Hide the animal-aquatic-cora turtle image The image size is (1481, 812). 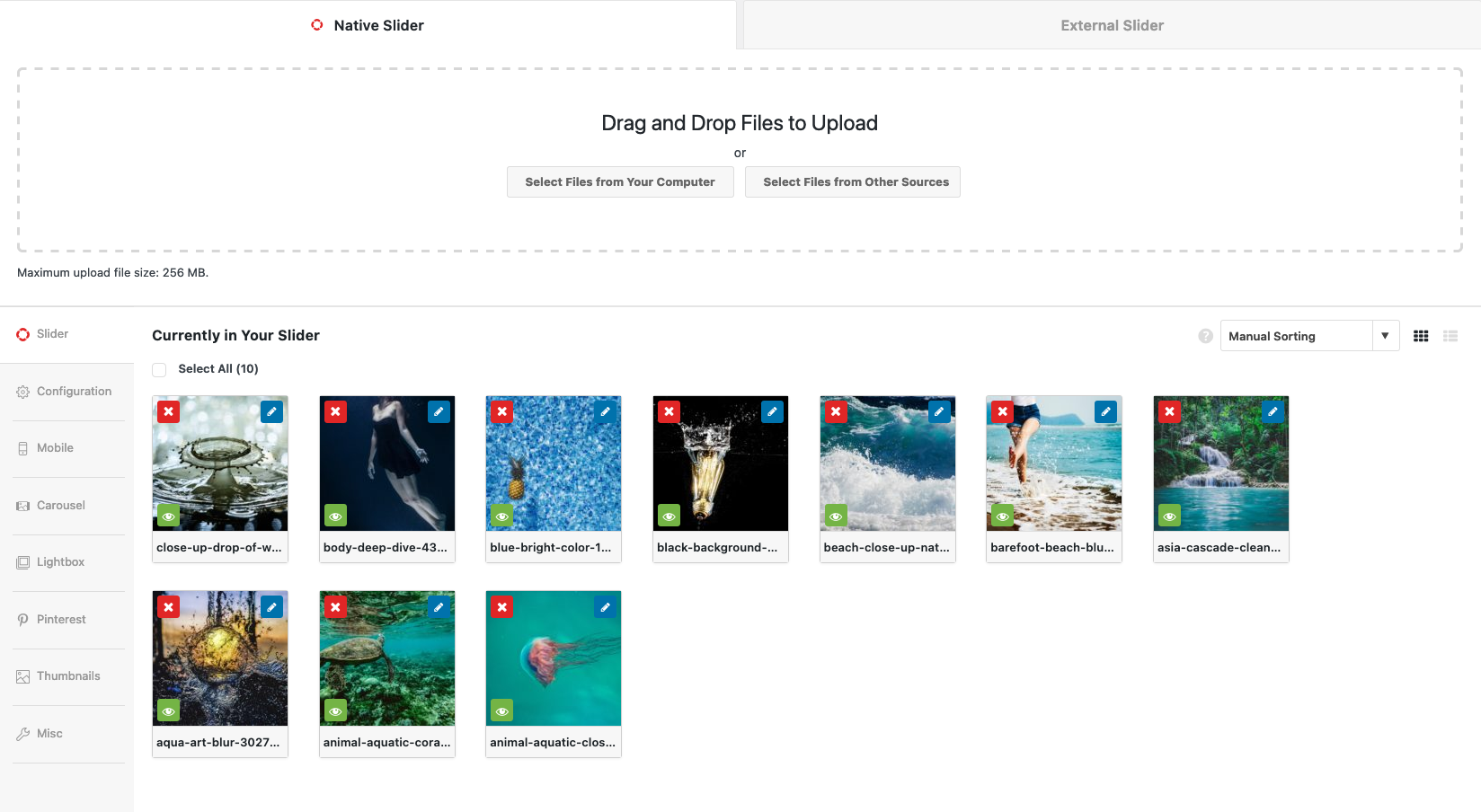(x=335, y=710)
